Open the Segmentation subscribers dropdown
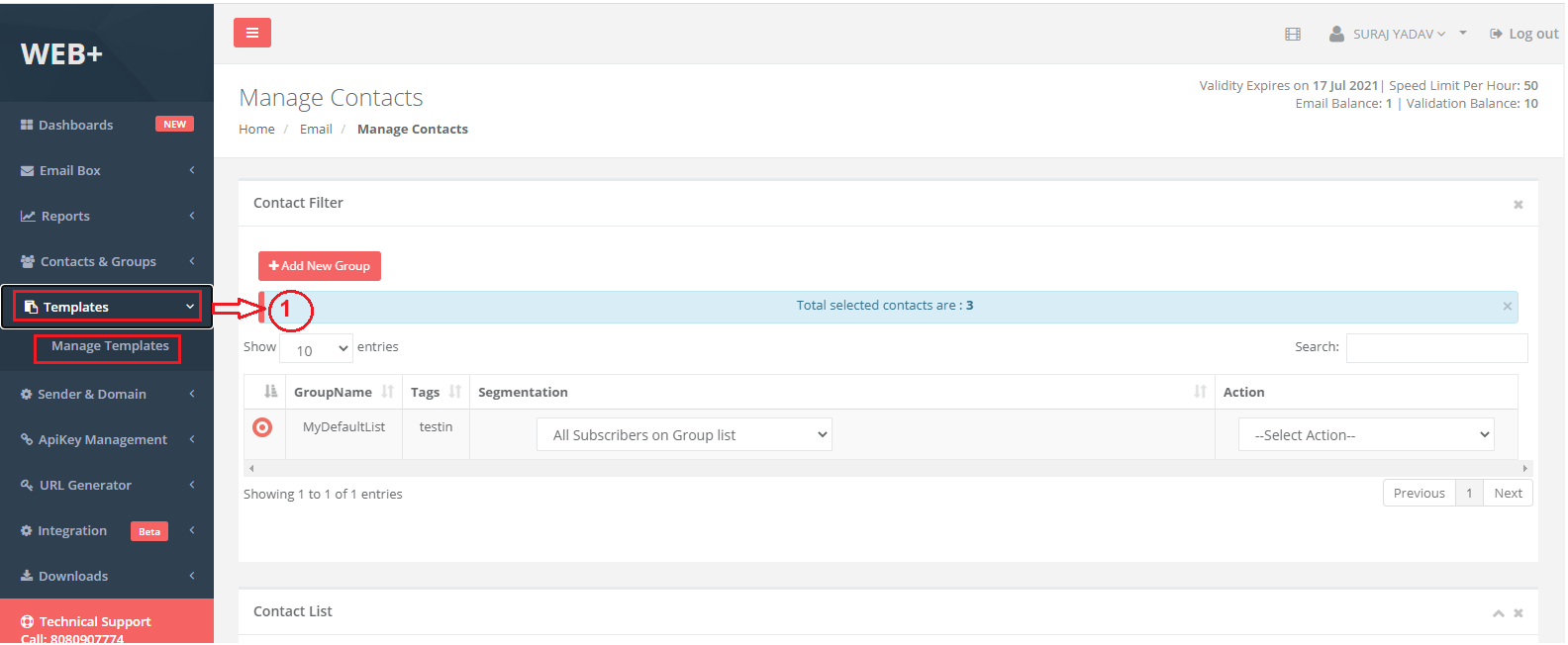The image size is (1568, 645). 684,435
